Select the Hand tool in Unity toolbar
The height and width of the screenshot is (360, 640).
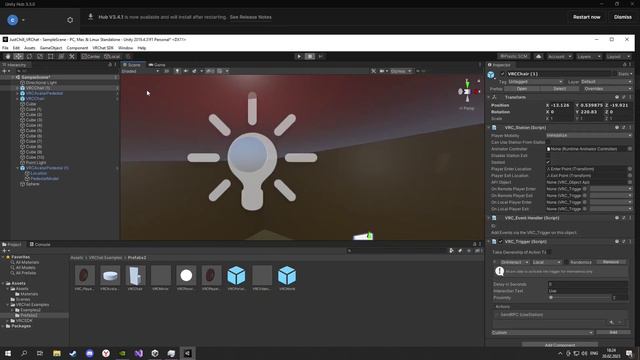[8, 56]
